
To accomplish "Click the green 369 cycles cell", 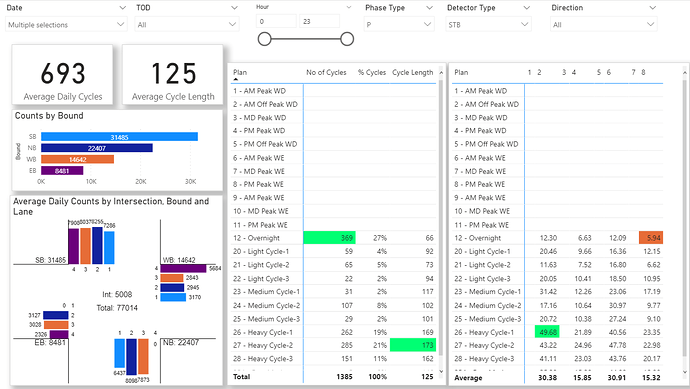I will pos(329,238).
